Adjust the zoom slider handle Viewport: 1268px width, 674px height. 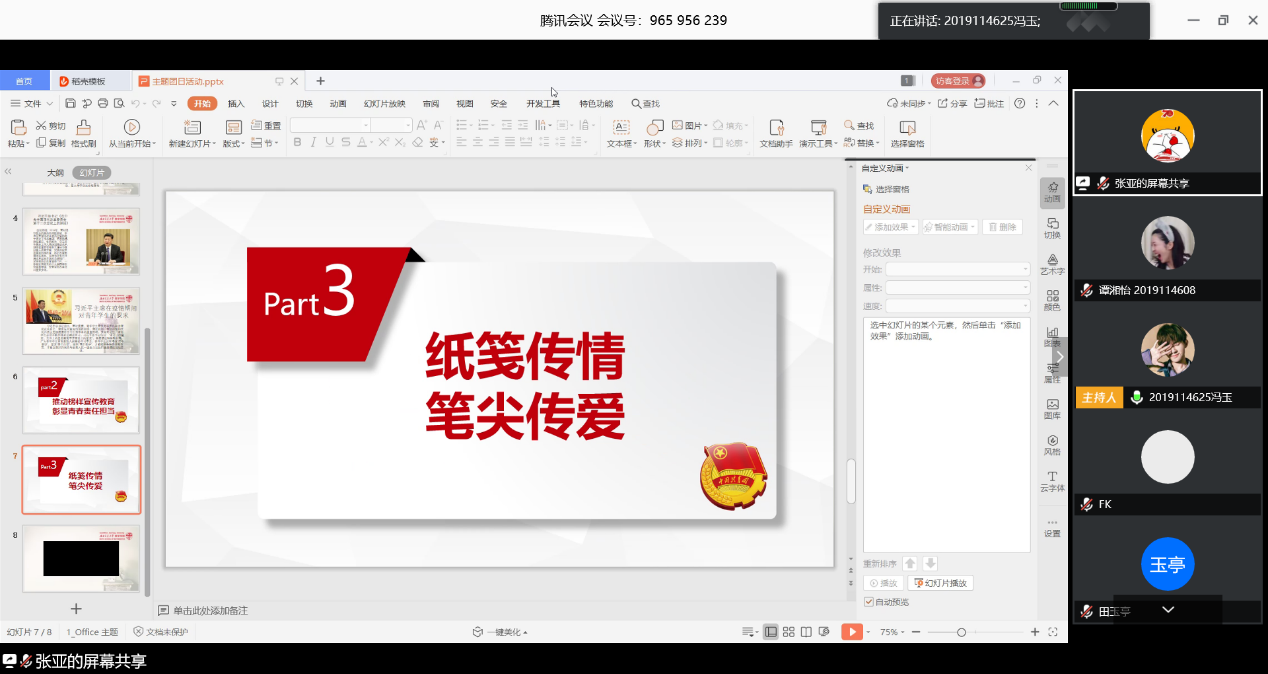point(961,632)
